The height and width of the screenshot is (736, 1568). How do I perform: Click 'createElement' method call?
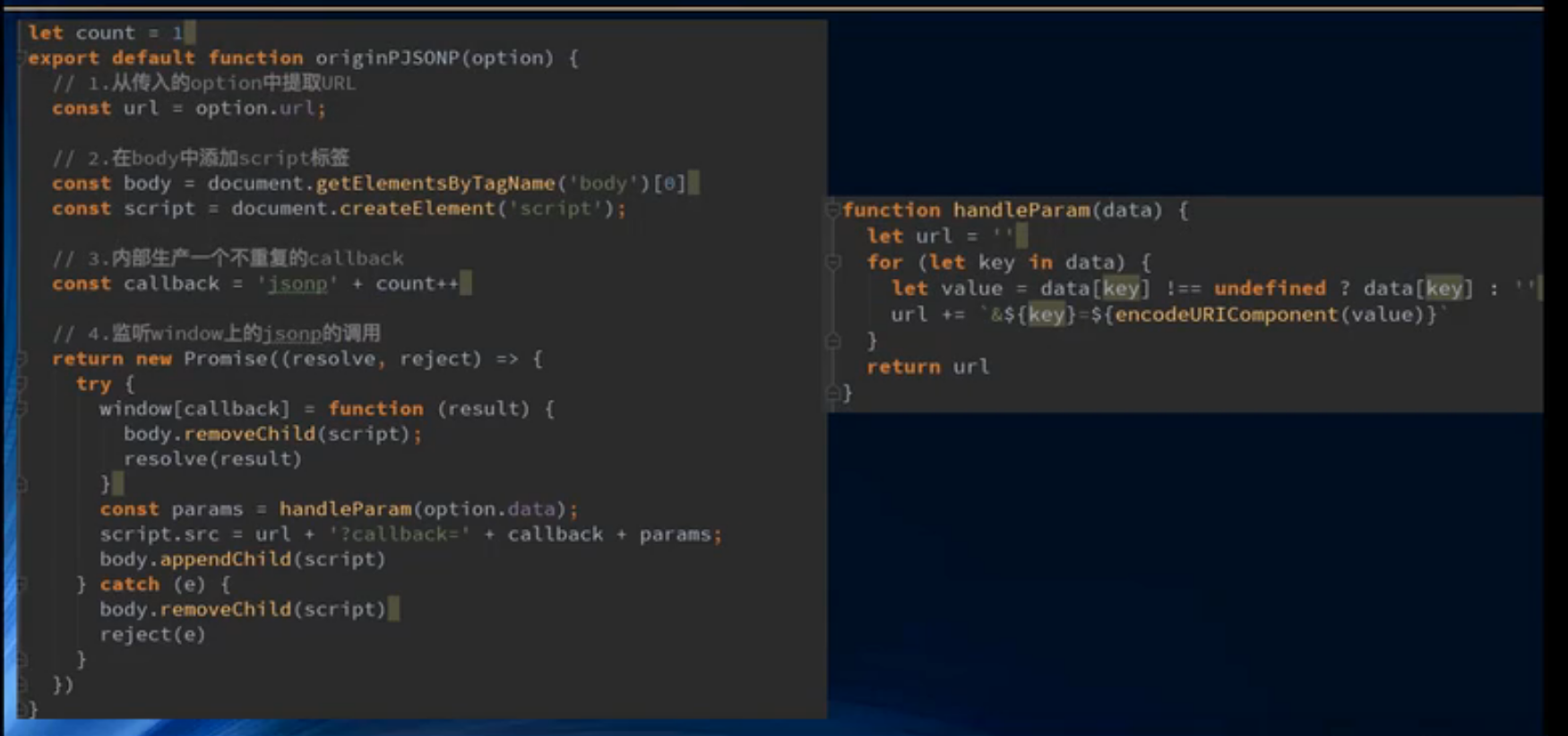[x=418, y=209]
